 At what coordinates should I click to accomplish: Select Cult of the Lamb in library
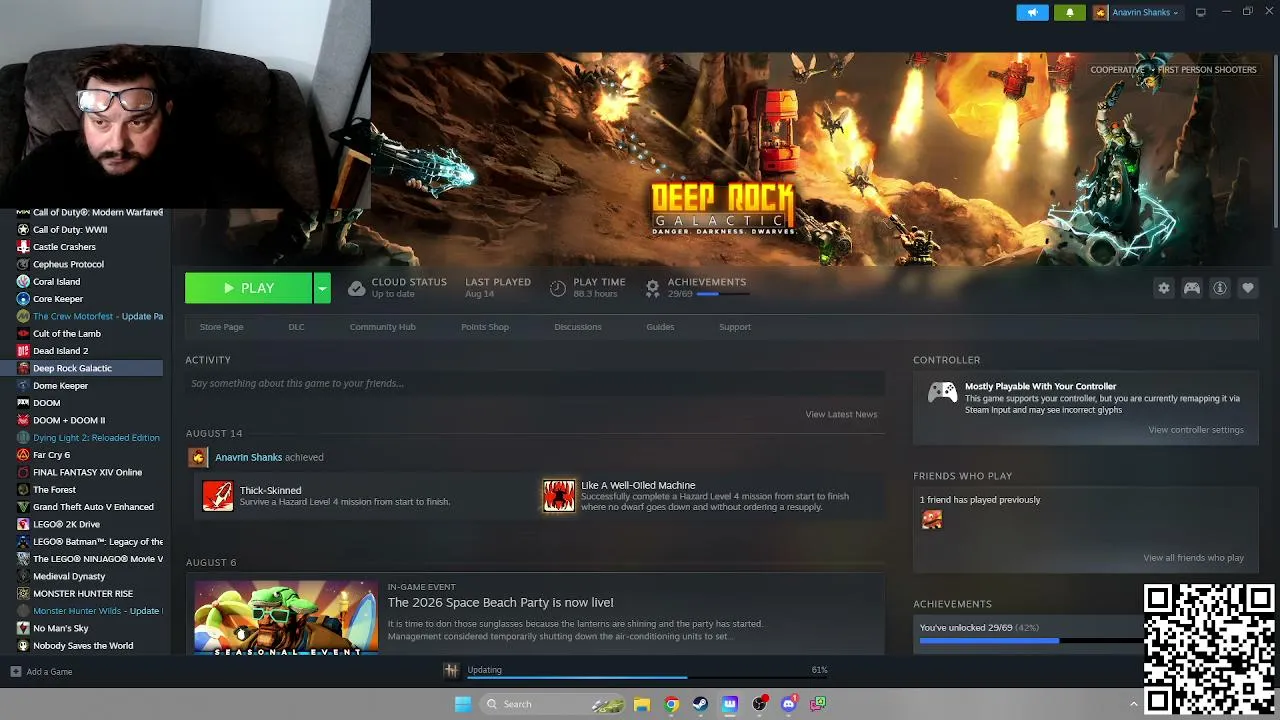[x=67, y=334]
